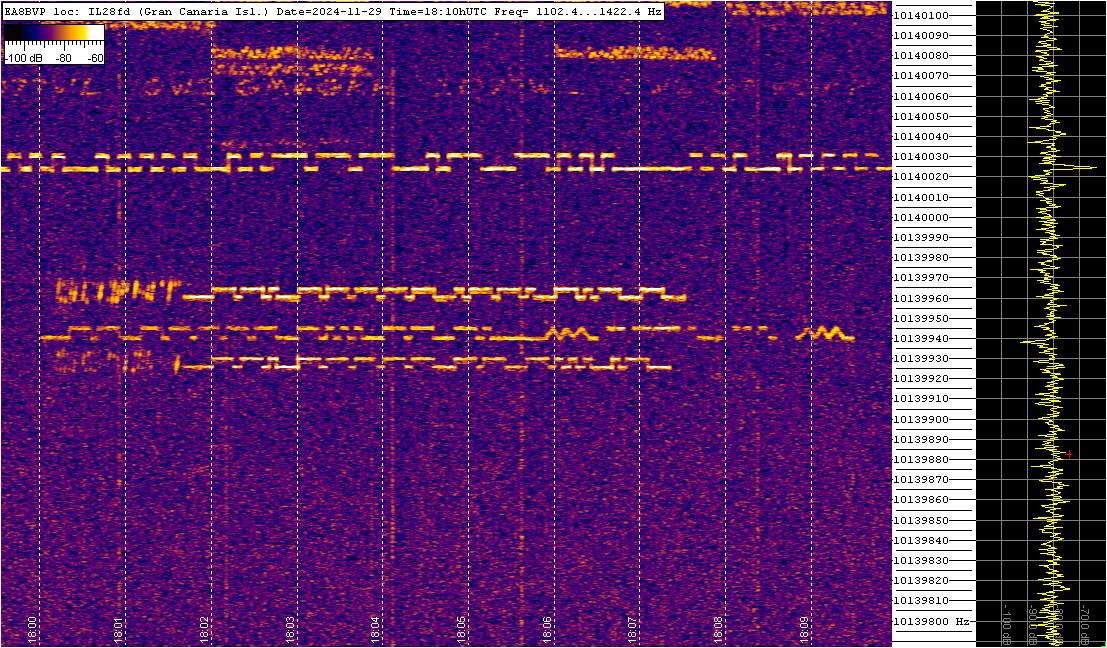Click the 10139910 frequency label
The height and width of the screenshot is (648, 1107).
click(921, 399)
